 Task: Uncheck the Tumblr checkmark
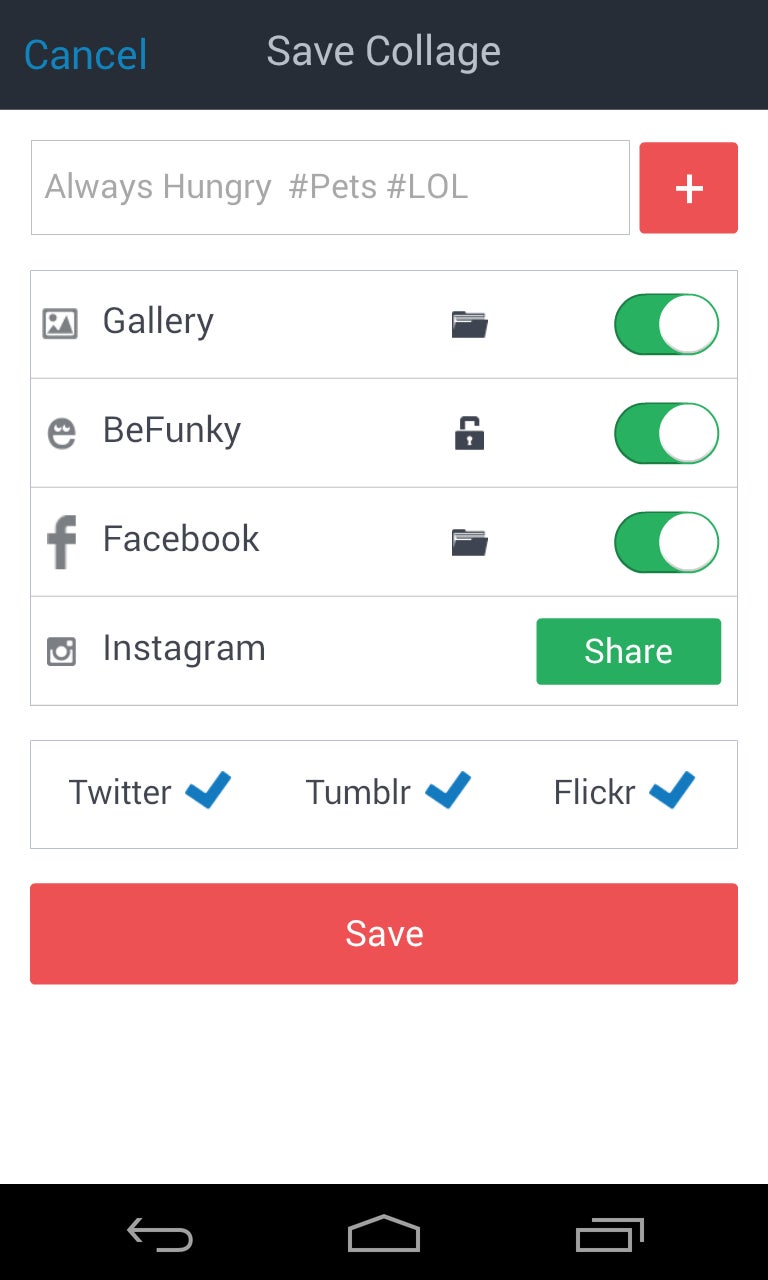pos(448,790)
